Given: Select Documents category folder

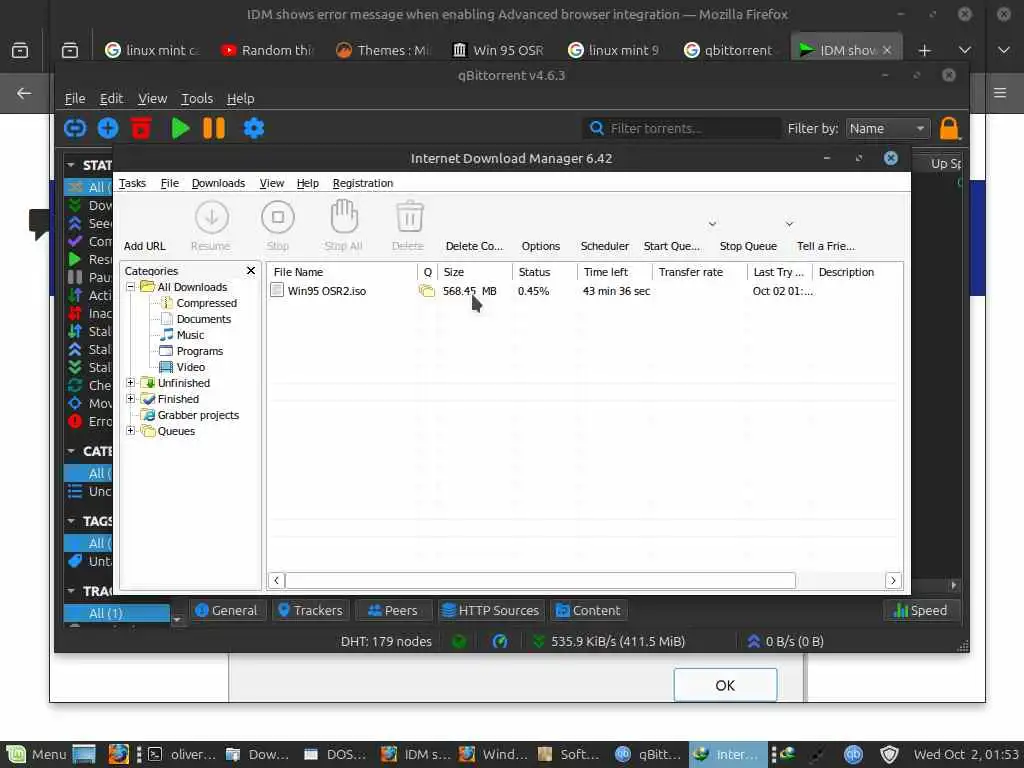Looking at the screenshot, I should pos(203,319).
